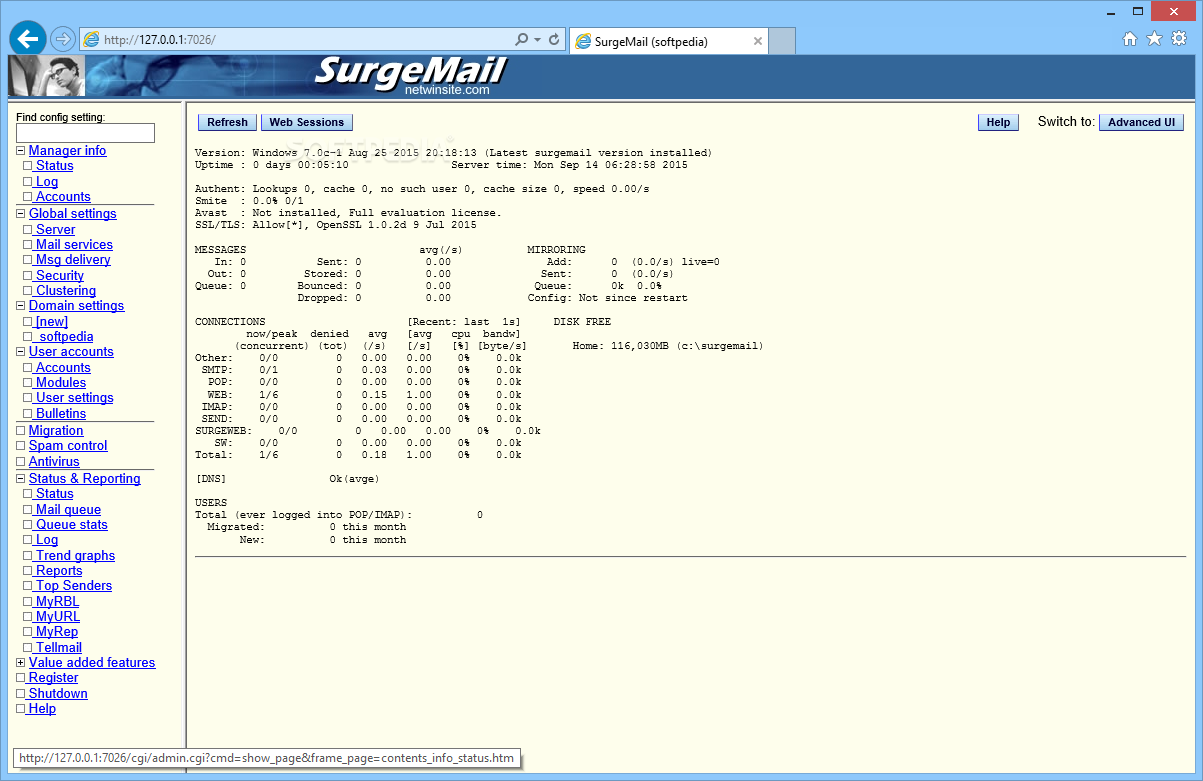Open the User accounts link
The height and width of the screenshot is (781, 1203).
[71, 352]
